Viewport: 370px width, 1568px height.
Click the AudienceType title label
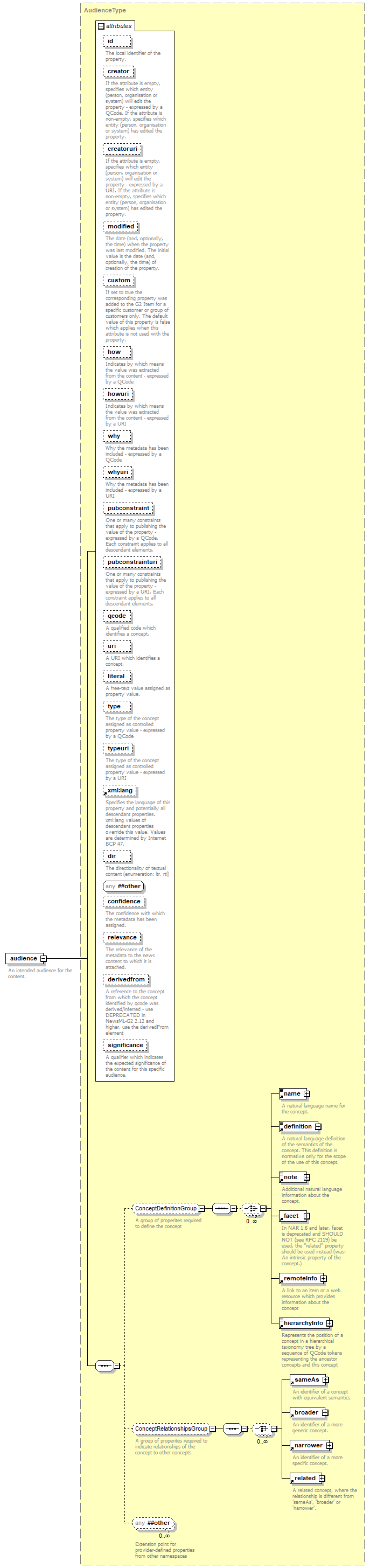coord(104,10)
